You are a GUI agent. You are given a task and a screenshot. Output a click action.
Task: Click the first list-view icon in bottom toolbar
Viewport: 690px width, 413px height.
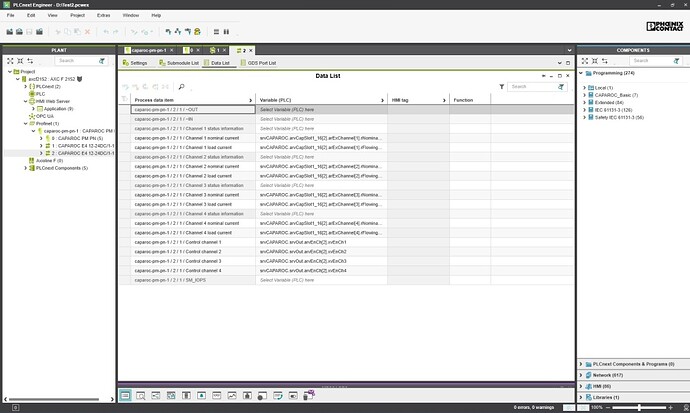(x=125, y=395)
